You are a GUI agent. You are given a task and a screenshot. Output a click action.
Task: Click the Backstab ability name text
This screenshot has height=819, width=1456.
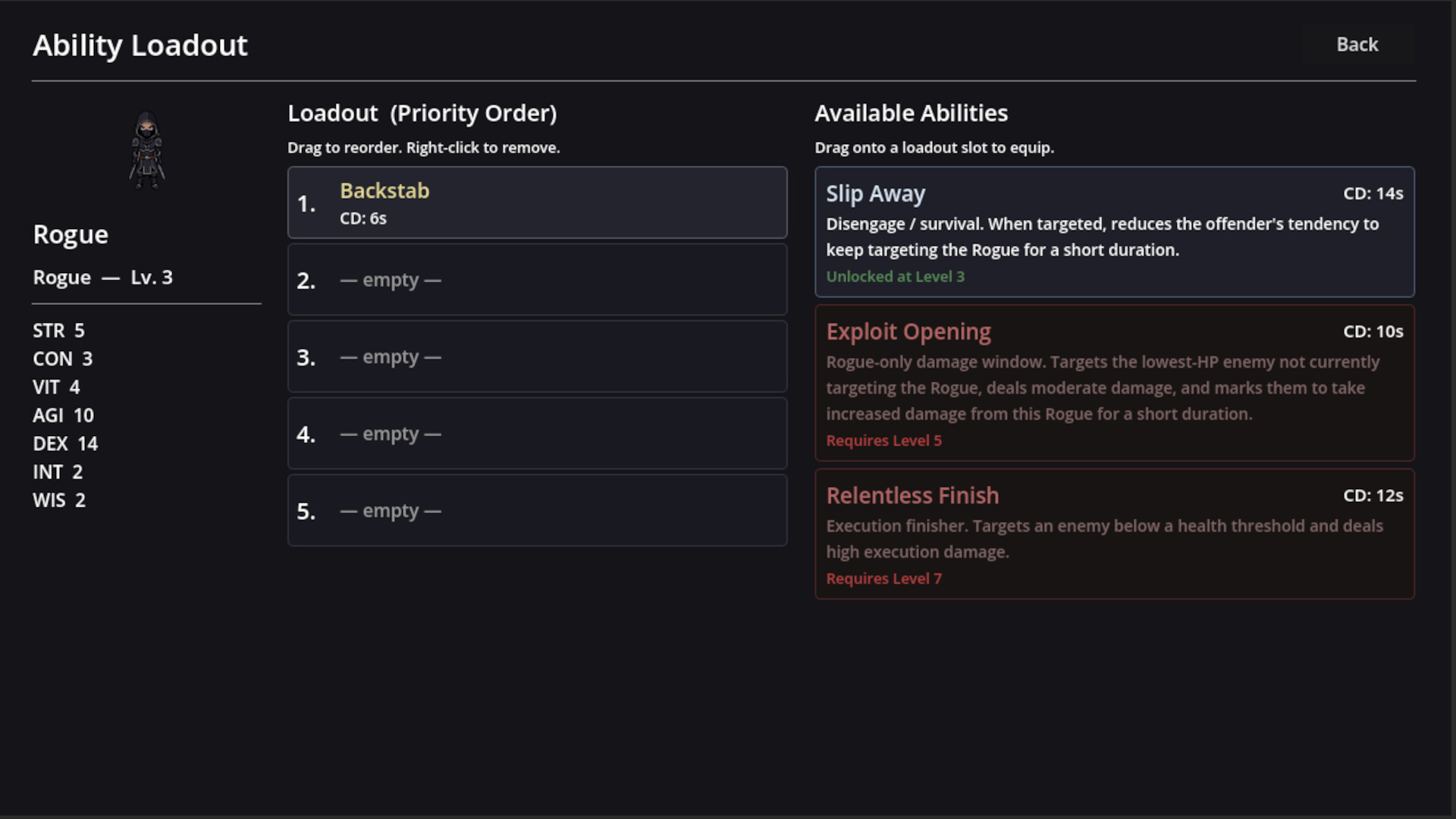tap(384, 190)
